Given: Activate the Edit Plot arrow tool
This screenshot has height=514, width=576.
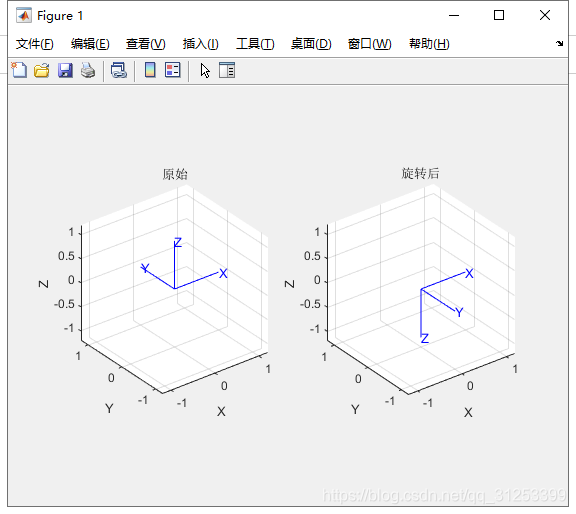Looking at the screenshot, I should [205, 70].
